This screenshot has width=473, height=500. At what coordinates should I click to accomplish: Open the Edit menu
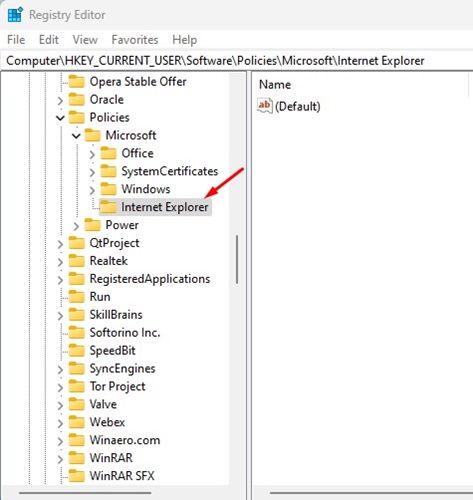(x=49, y=40)
